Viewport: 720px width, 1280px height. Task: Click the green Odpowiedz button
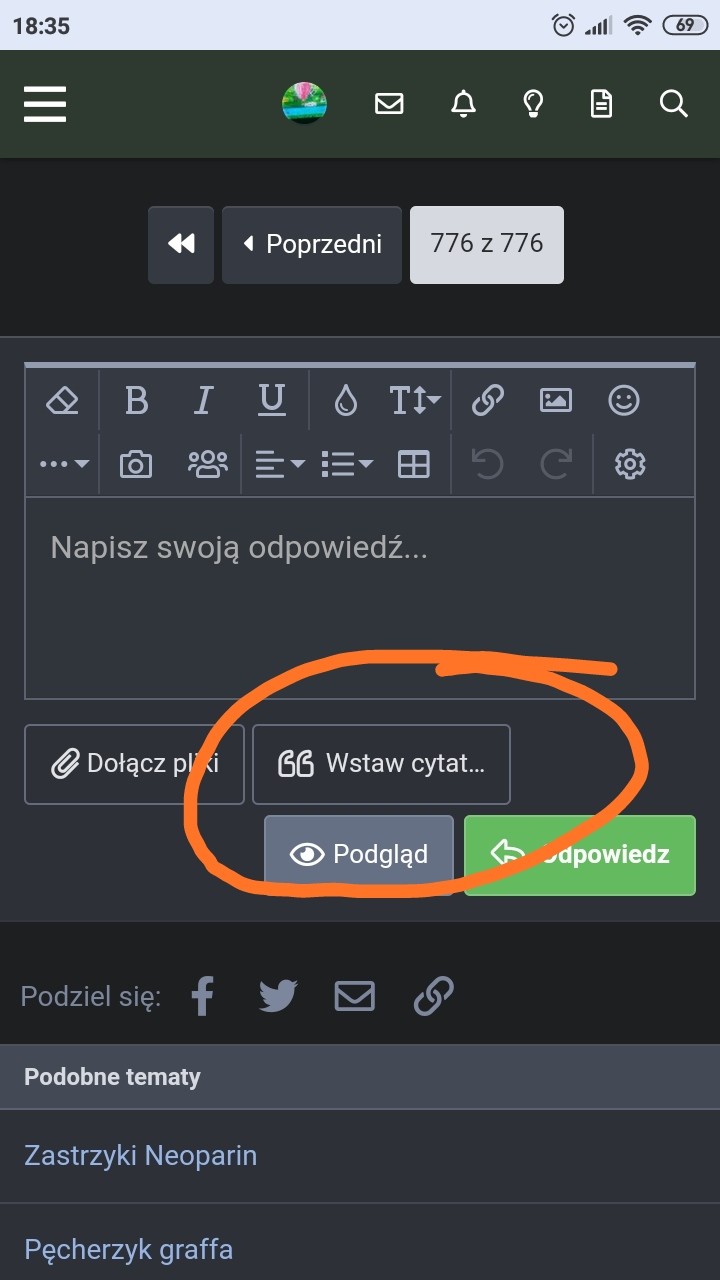580,854
